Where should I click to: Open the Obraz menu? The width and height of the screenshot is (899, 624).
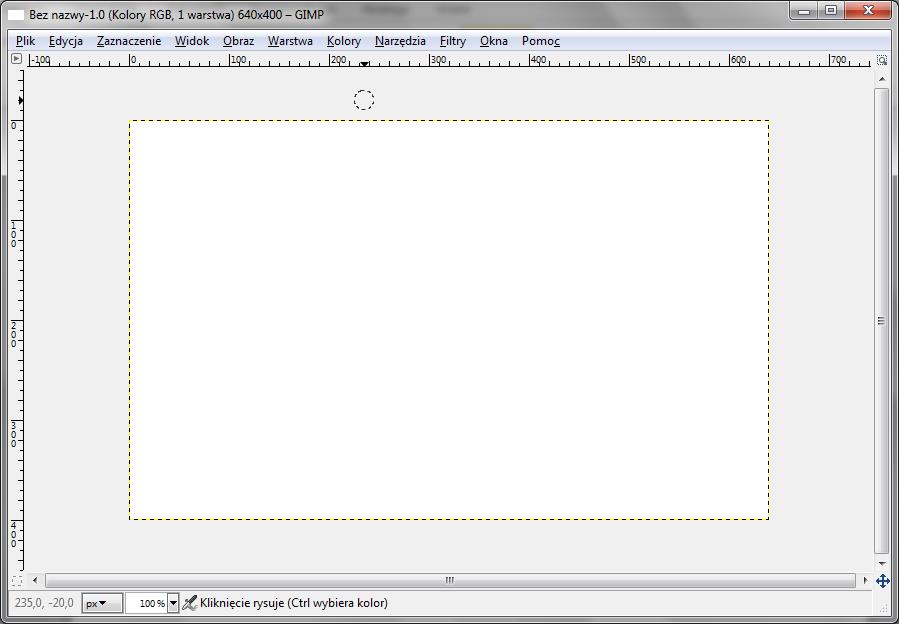click(239, 41)
